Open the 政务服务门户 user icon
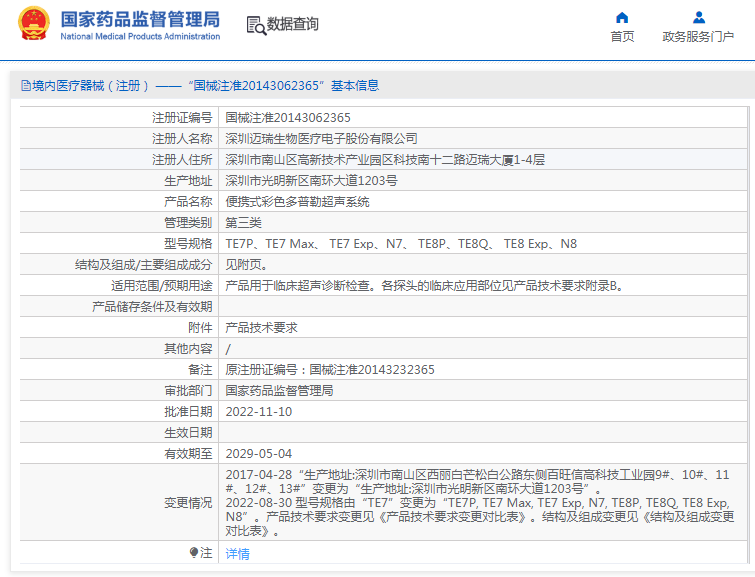This screenshot has height=577, width=755. pos(699,18)
